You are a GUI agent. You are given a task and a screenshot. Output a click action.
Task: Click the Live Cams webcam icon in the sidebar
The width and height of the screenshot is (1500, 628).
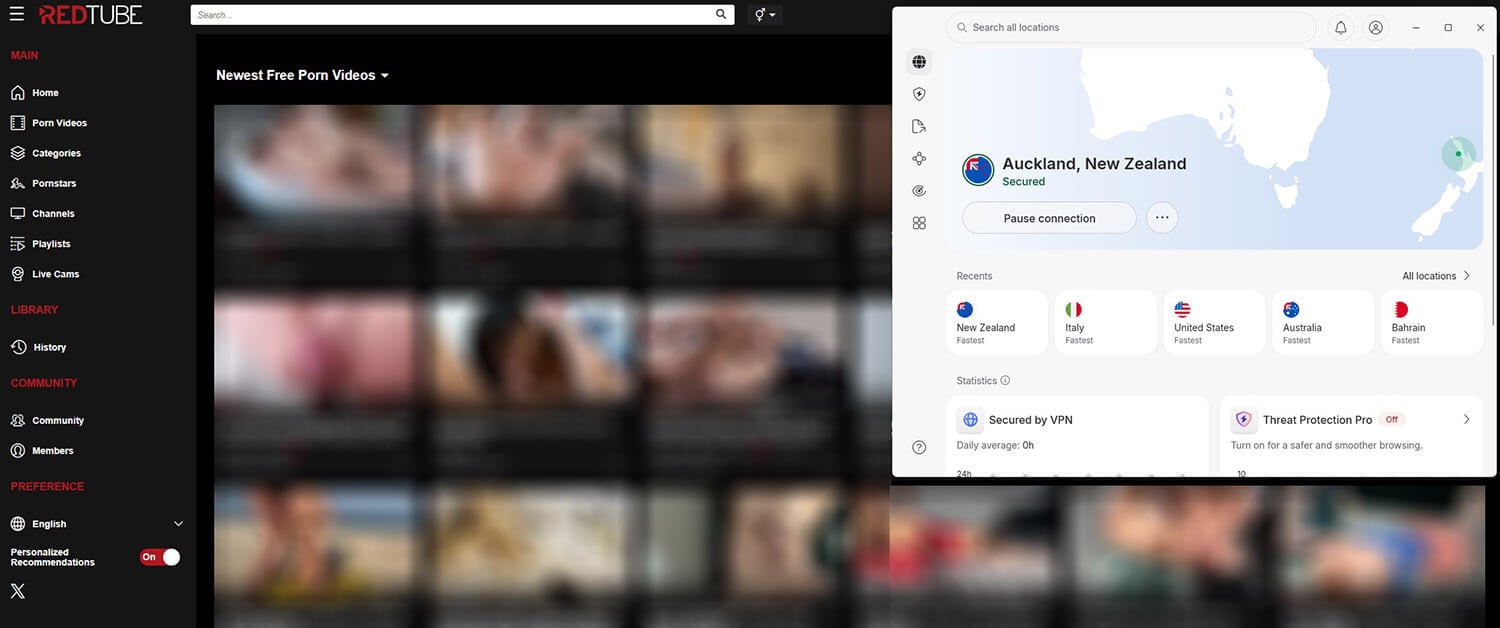click(17, 273)
